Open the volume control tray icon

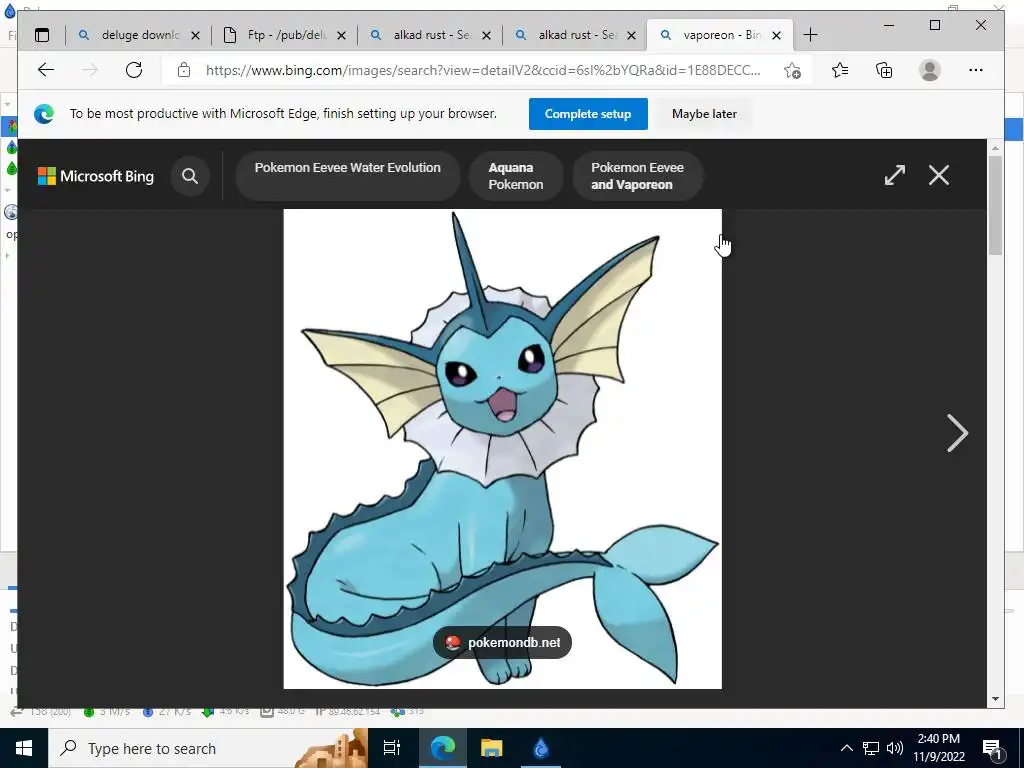[895, 748]
